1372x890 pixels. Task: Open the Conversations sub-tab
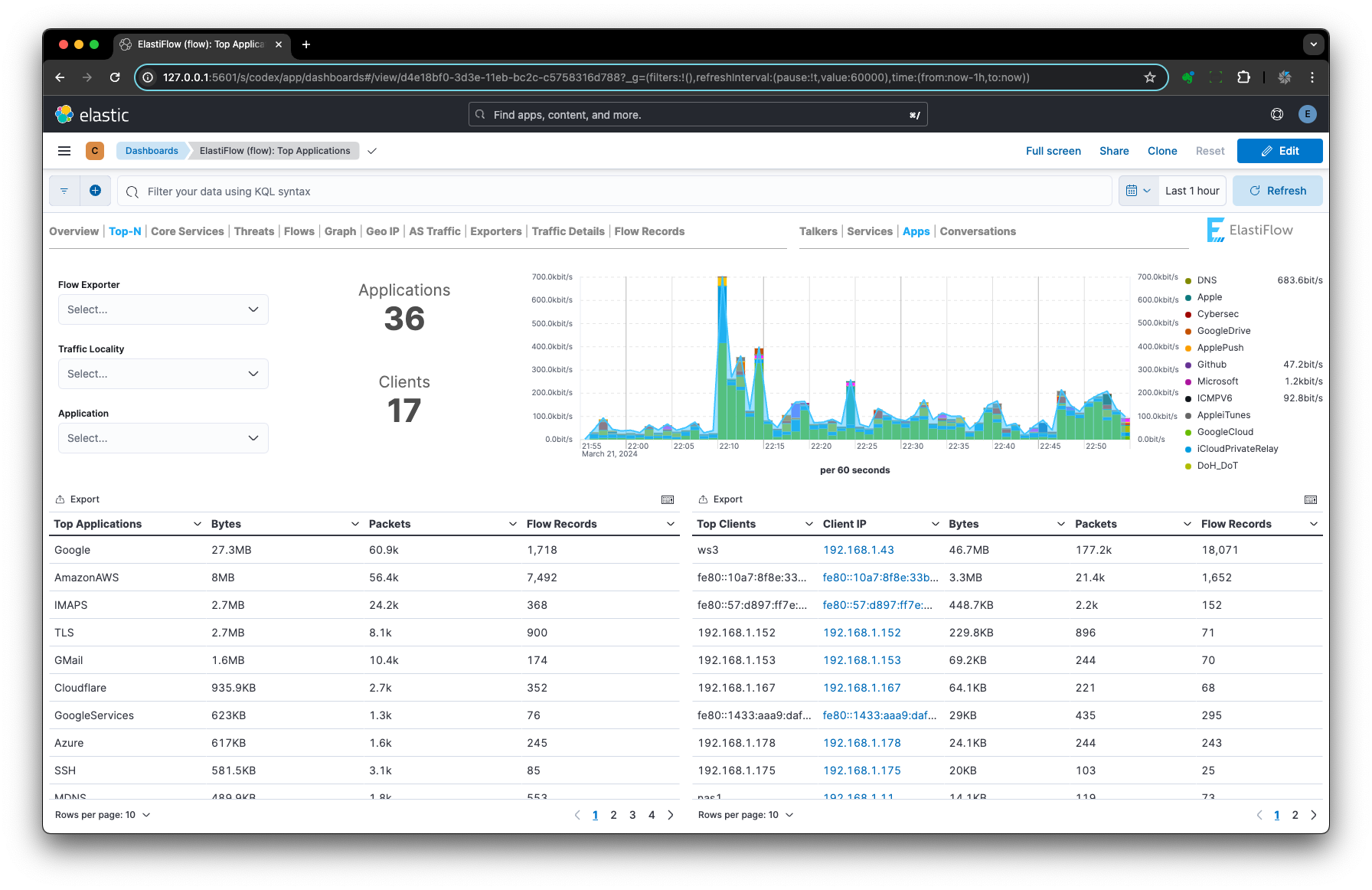click(x=978, y=231)
